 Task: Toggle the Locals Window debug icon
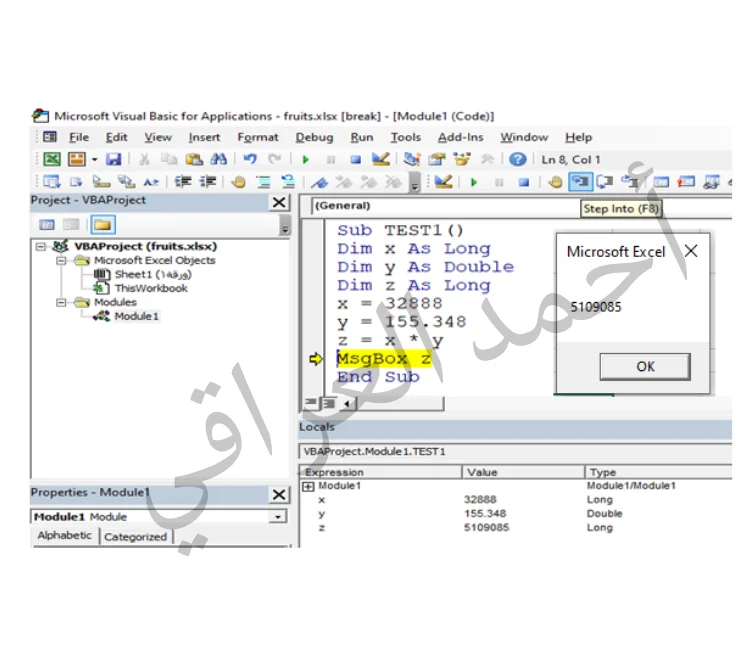point(661,182)
